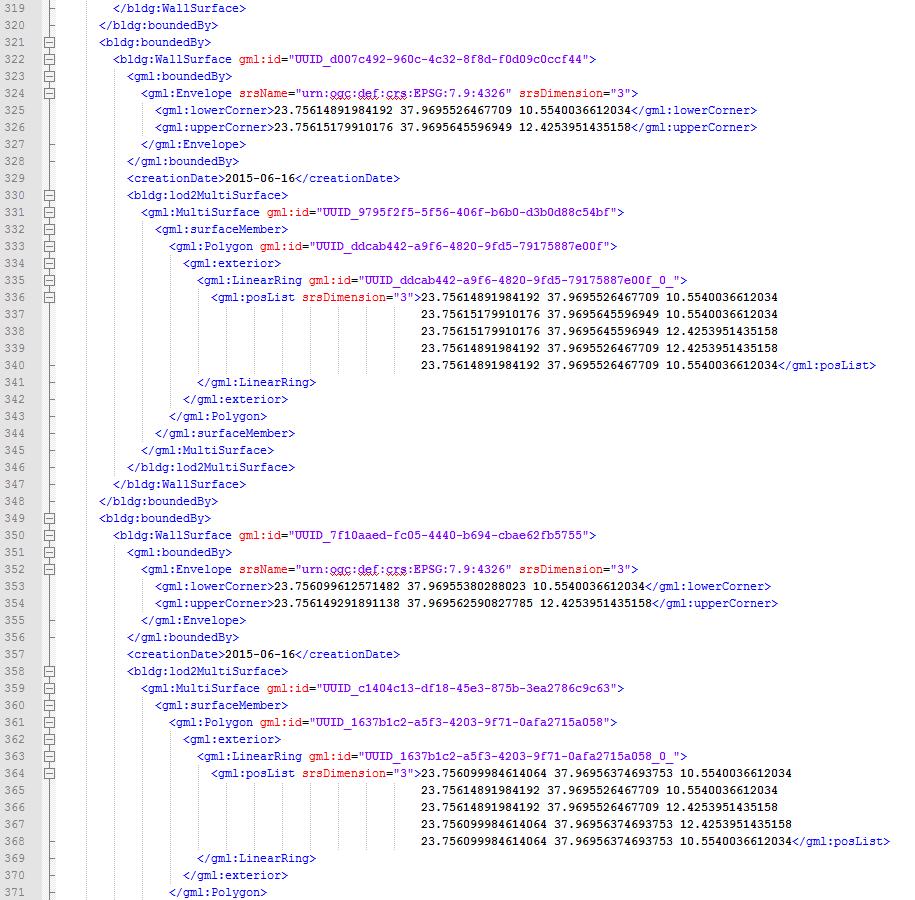This screenshot has width=915, height=900.
Task: Collapse the Polygon fold on line 361
Action: click(50, 722)
